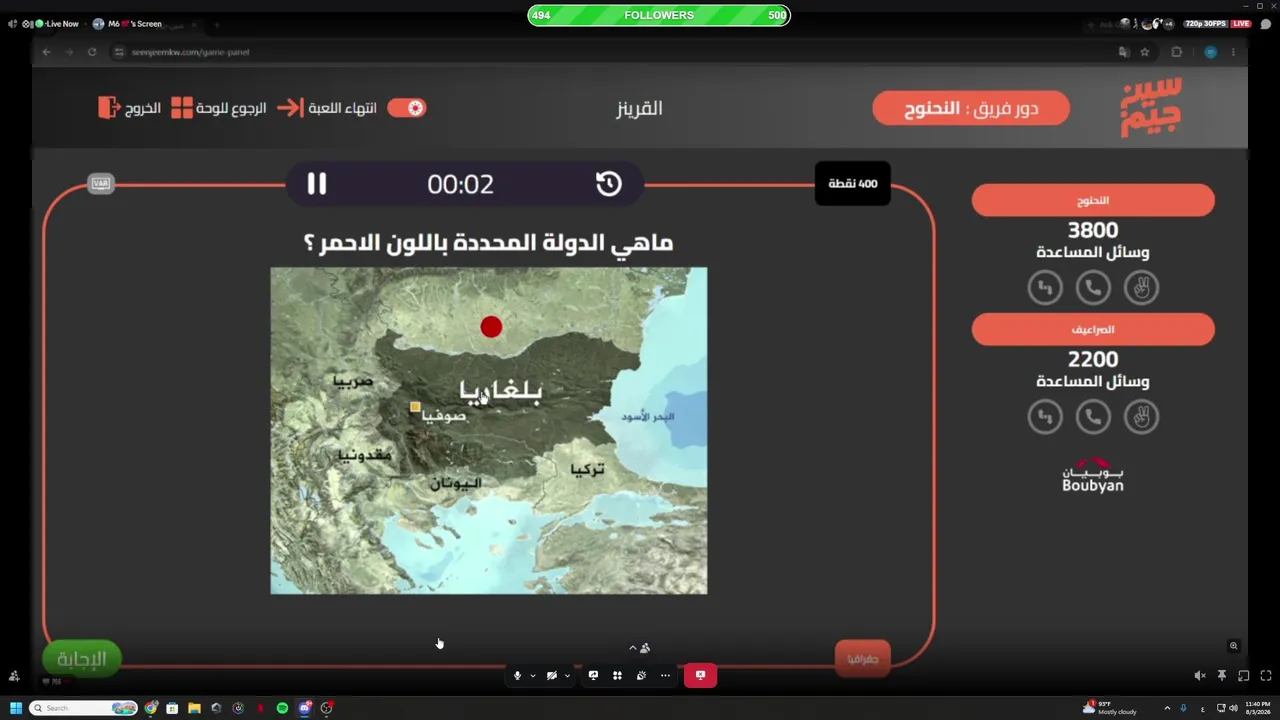Expand the participants chevron above toolbar
Screen dimensions: 1280x720
(632, 648)
